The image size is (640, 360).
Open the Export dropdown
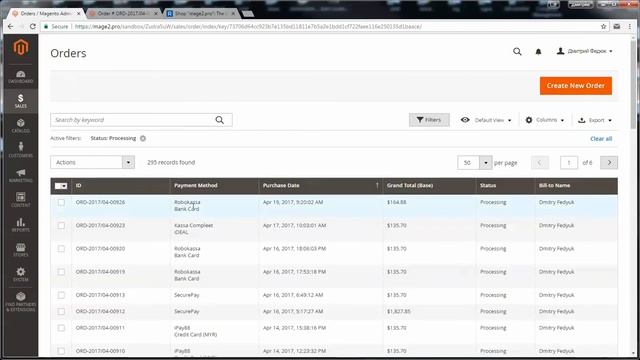(x=595, y=120)
